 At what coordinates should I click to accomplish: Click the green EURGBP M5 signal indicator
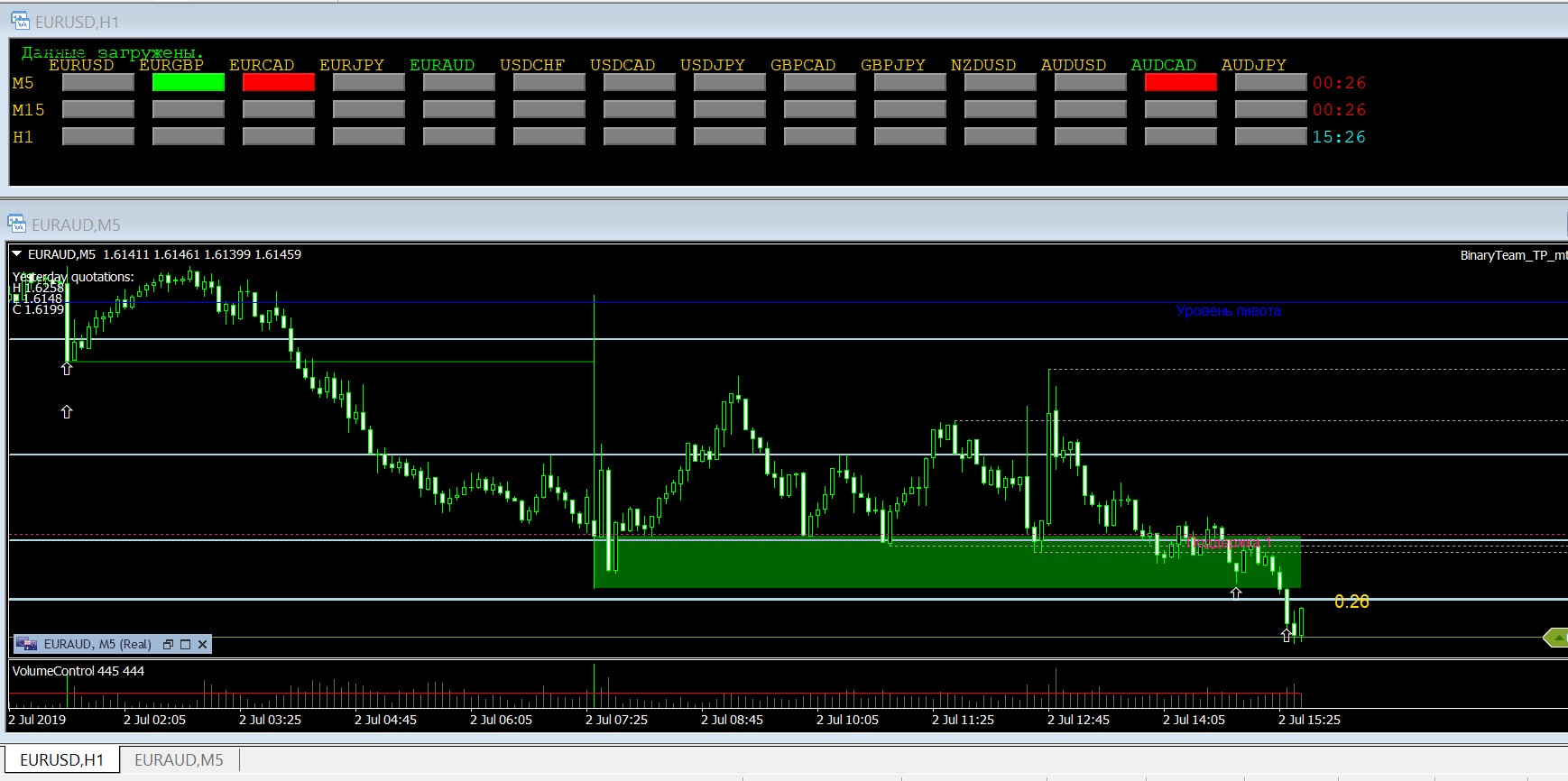tap(188, 83)
